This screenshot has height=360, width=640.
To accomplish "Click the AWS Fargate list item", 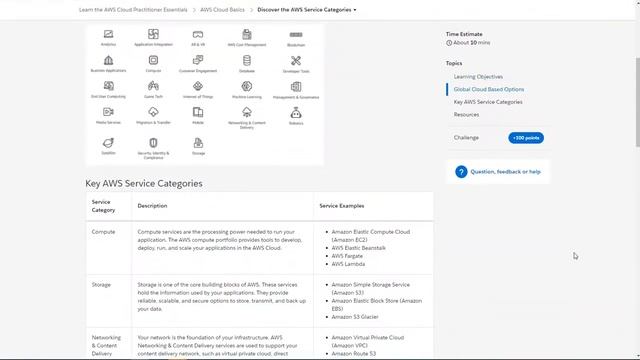I will (x=347, y=256).
